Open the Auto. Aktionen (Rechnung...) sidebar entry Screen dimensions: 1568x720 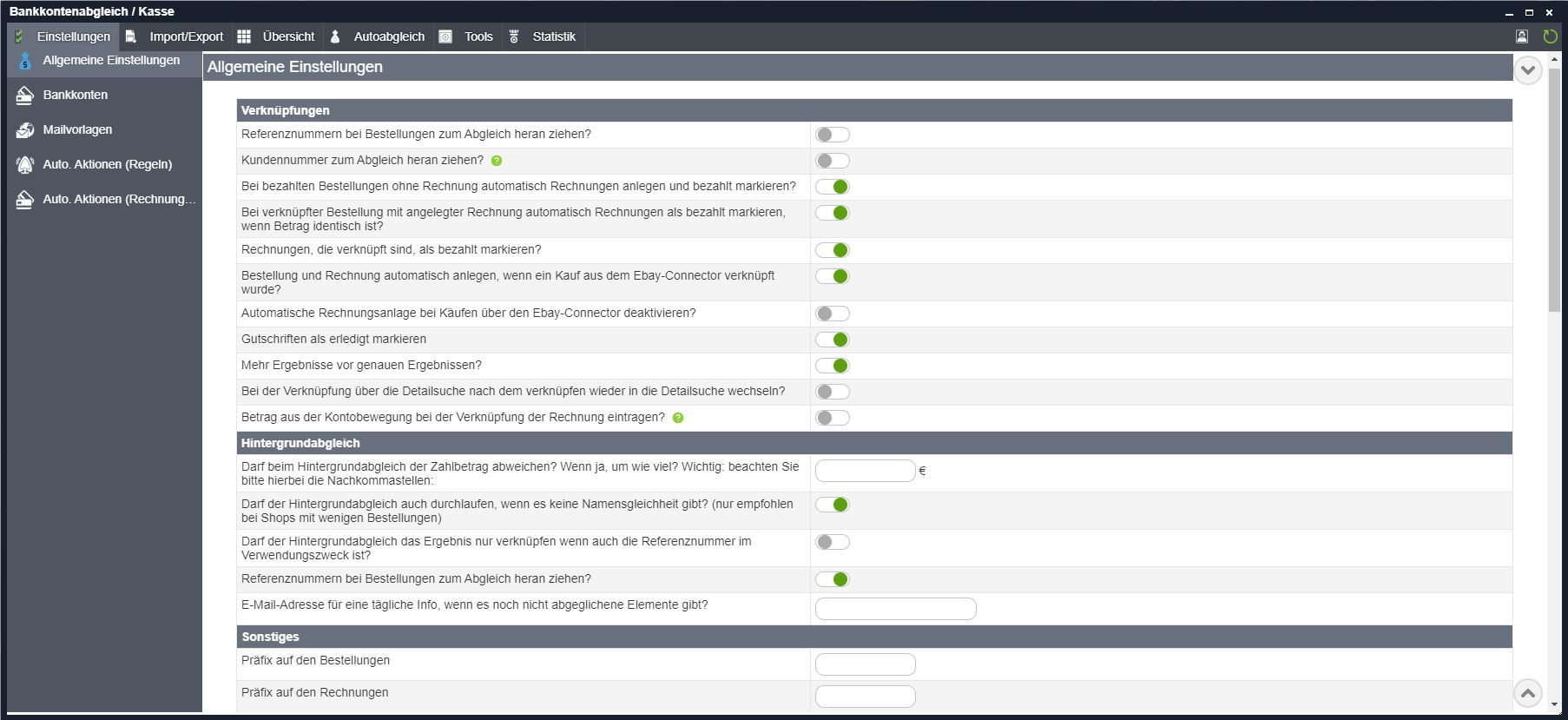pyautogui.click(x=118, y=199)
